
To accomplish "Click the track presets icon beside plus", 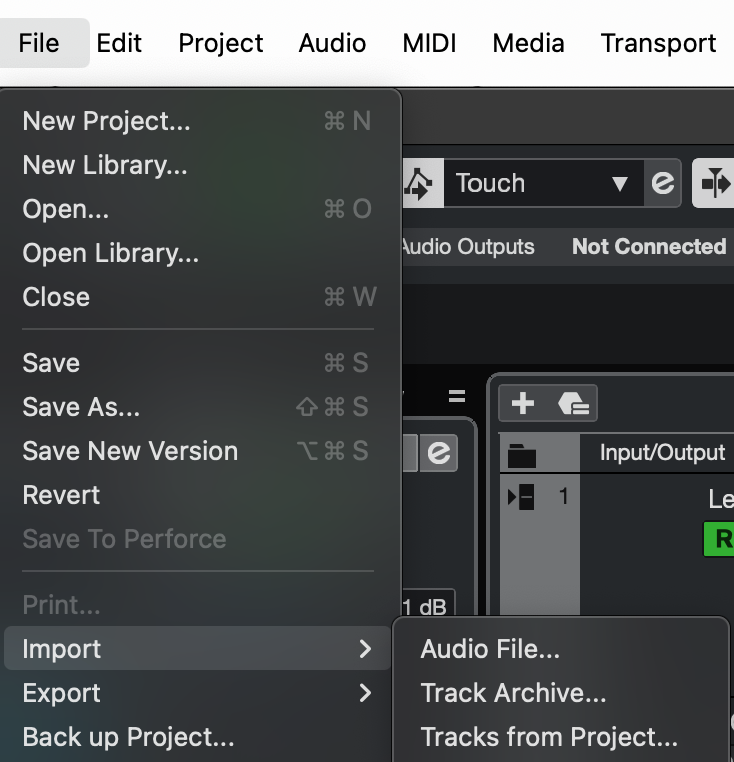I will (x=573, y=403).
